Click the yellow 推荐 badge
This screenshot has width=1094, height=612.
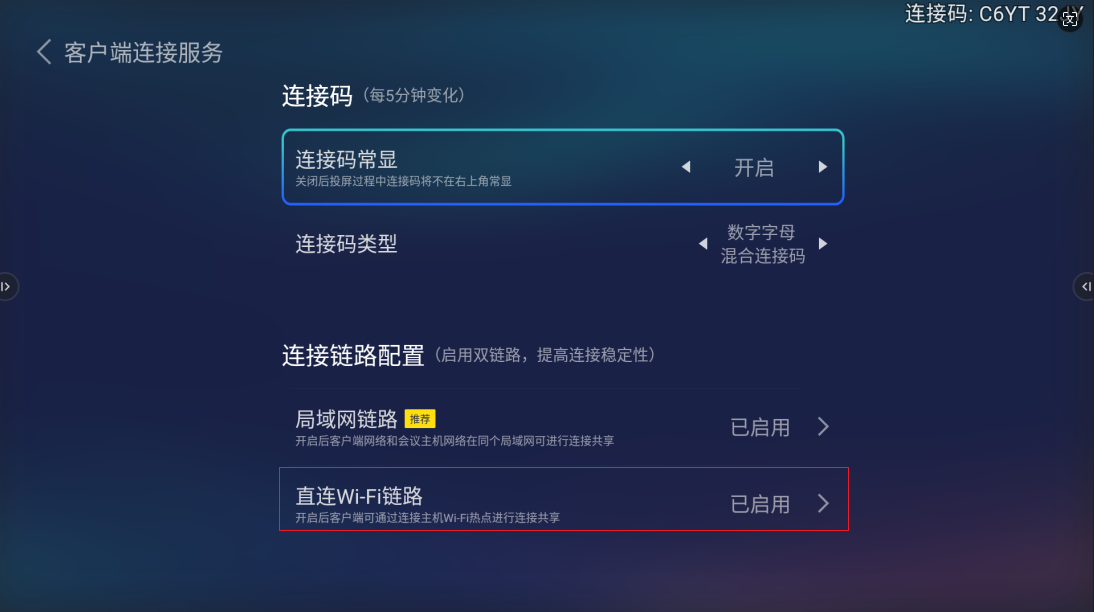[420, 419]
